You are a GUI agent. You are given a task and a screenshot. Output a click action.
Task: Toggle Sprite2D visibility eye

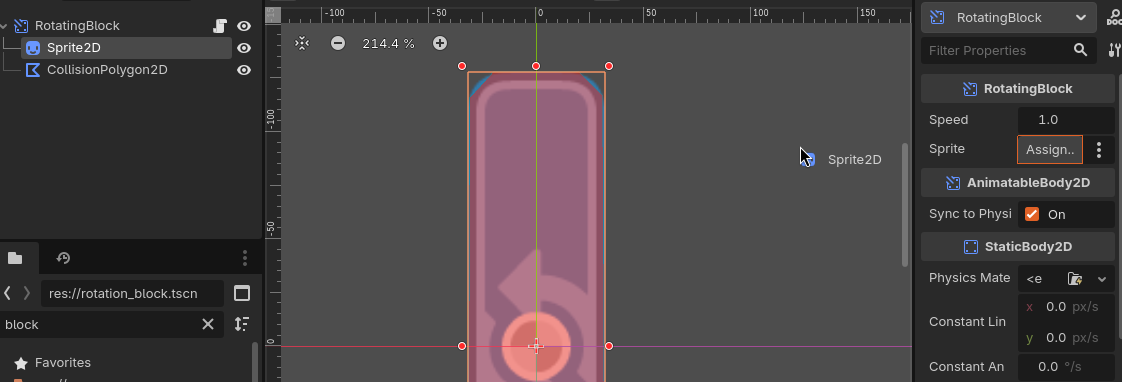tap(244, 48)
